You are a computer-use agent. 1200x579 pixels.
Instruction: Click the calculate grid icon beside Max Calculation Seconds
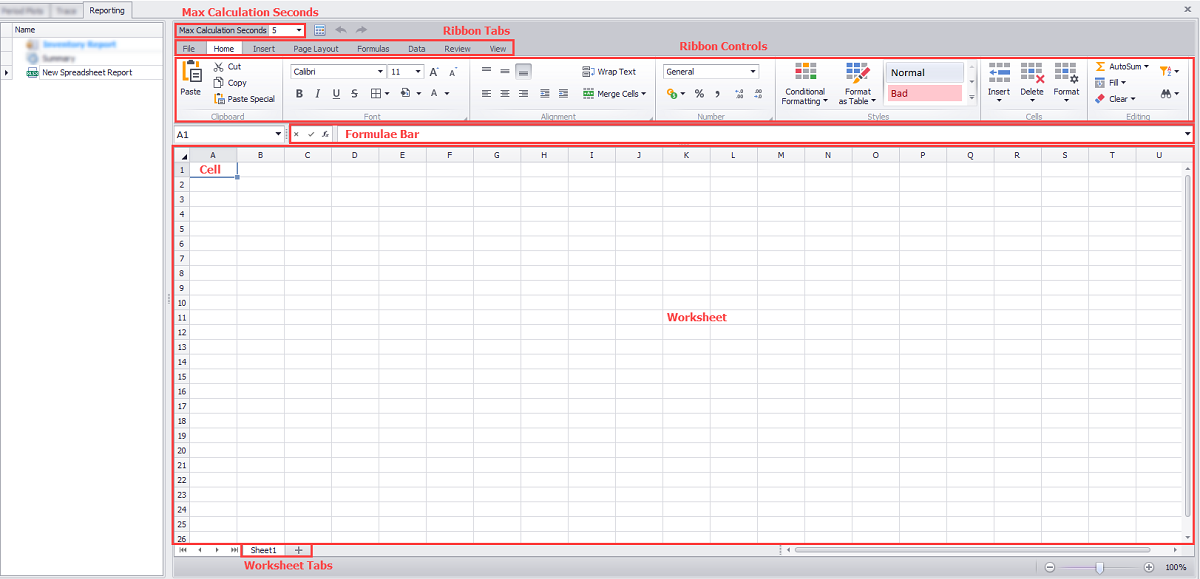point(319,31)
